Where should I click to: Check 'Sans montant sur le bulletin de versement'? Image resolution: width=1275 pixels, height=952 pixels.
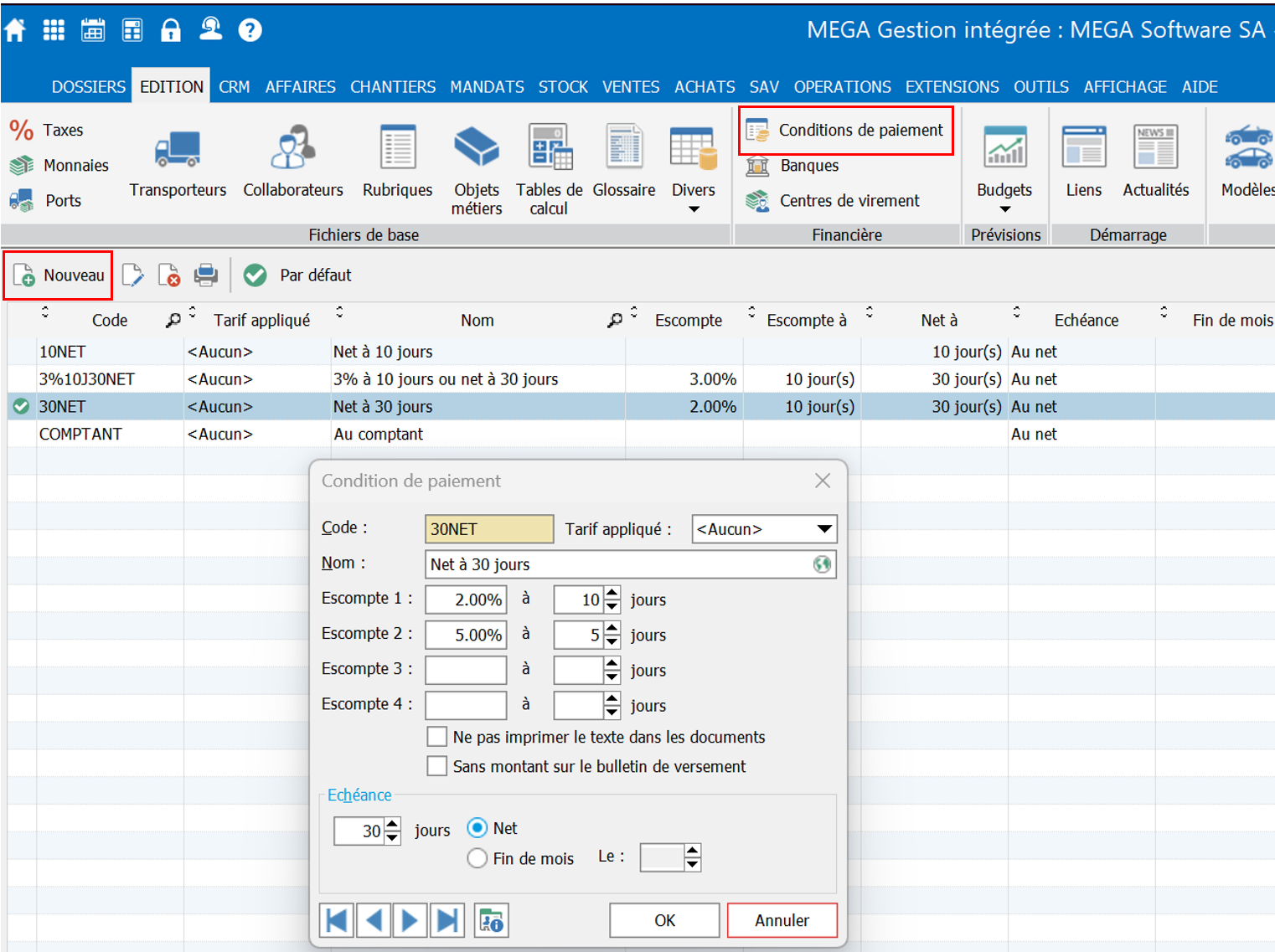pos(436,766)
